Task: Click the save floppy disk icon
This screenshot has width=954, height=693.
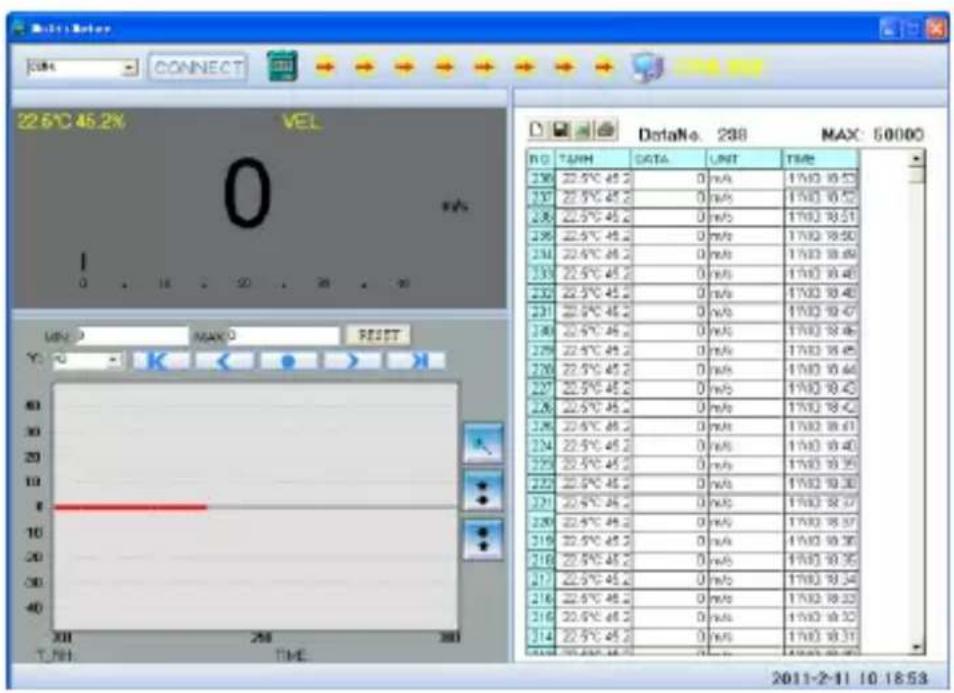Action: click(560, 130)
